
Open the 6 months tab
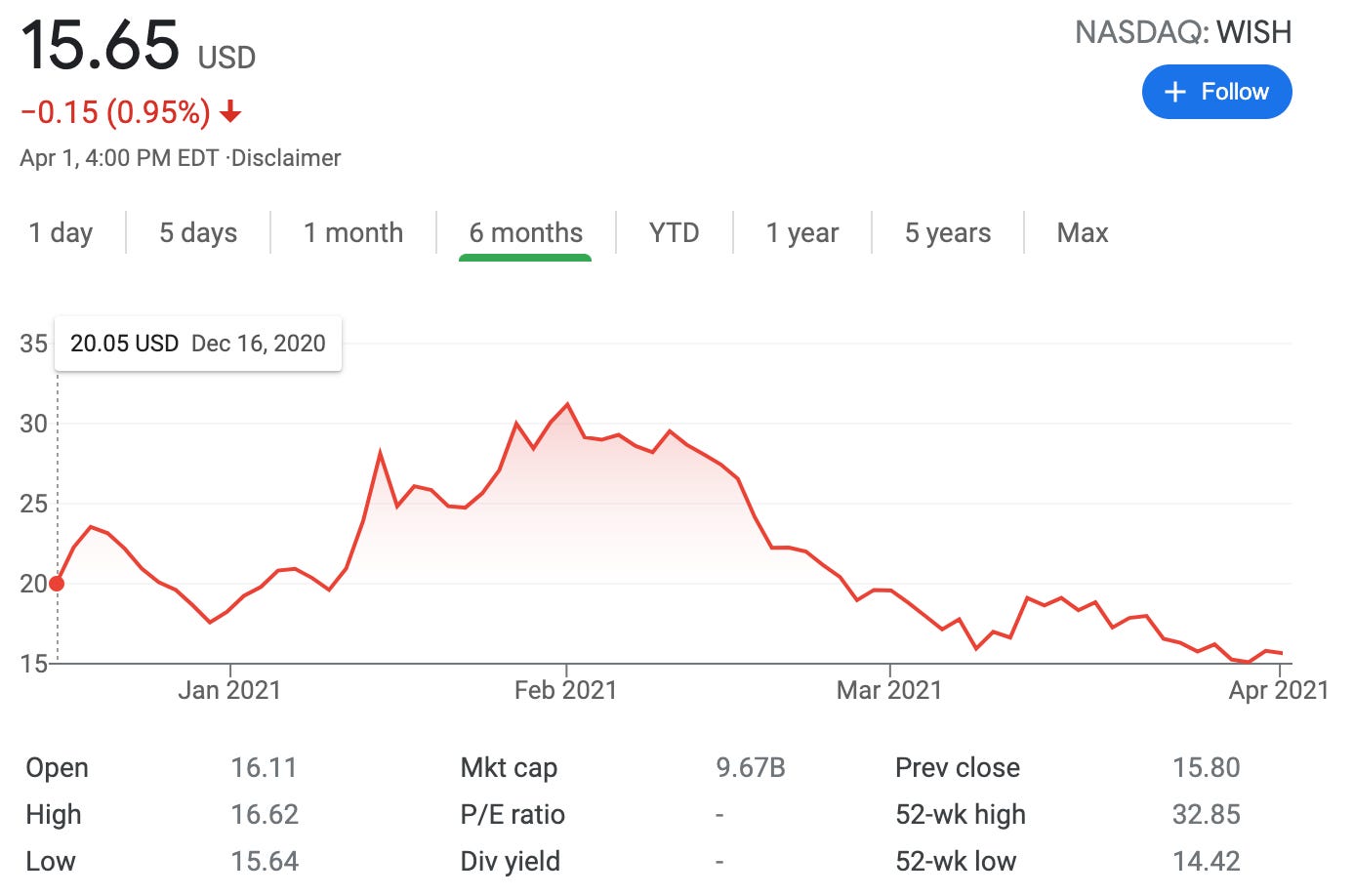525,232
